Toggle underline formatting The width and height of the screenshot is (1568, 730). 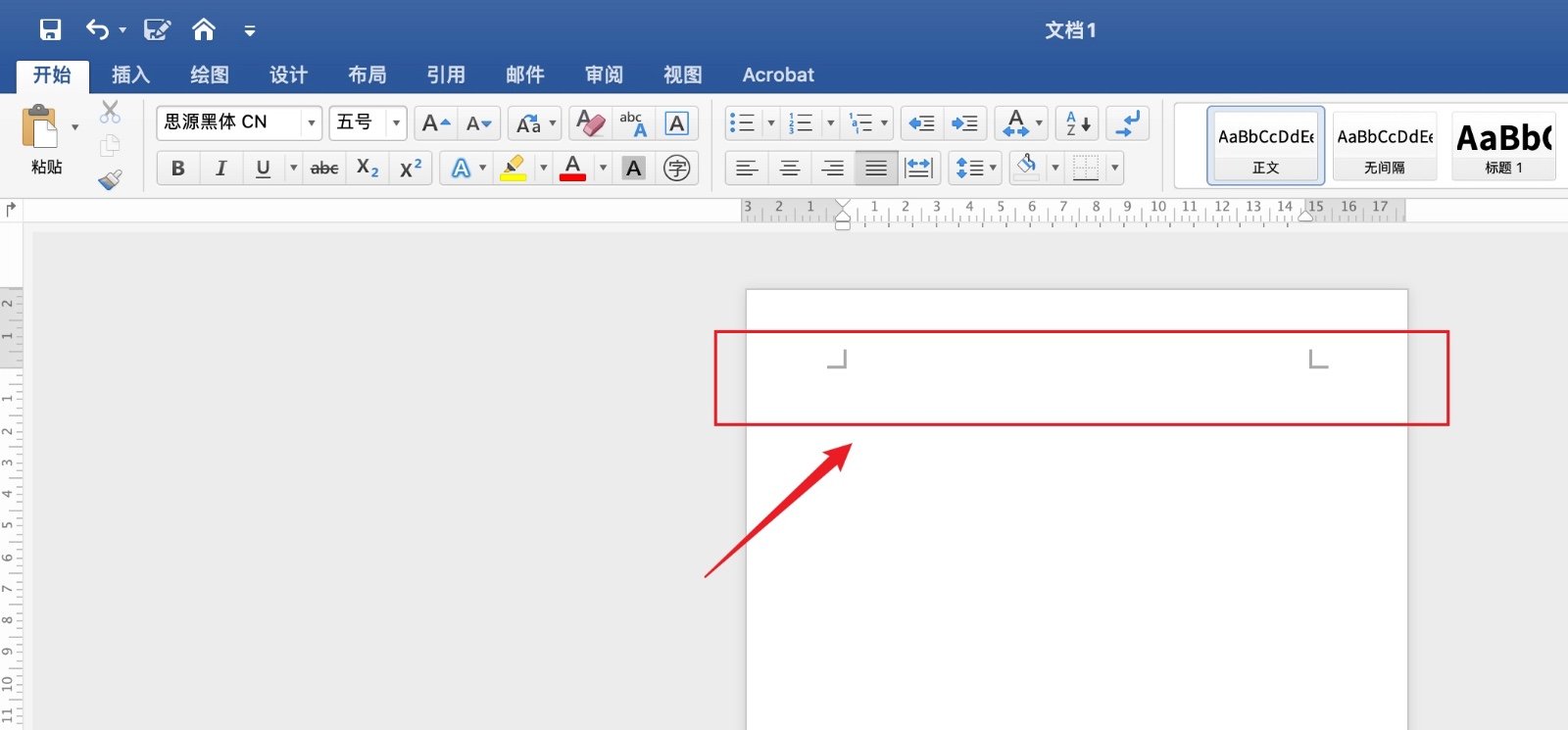[263, 169]
